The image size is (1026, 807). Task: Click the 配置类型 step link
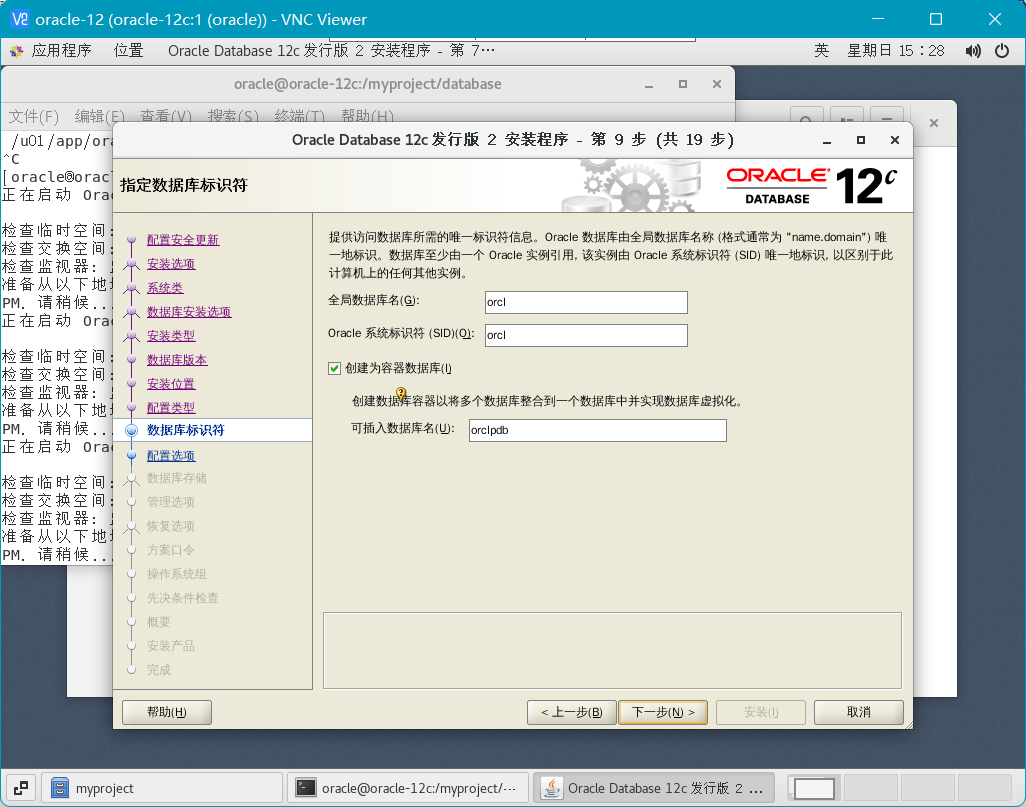click(x=171, y=408)
